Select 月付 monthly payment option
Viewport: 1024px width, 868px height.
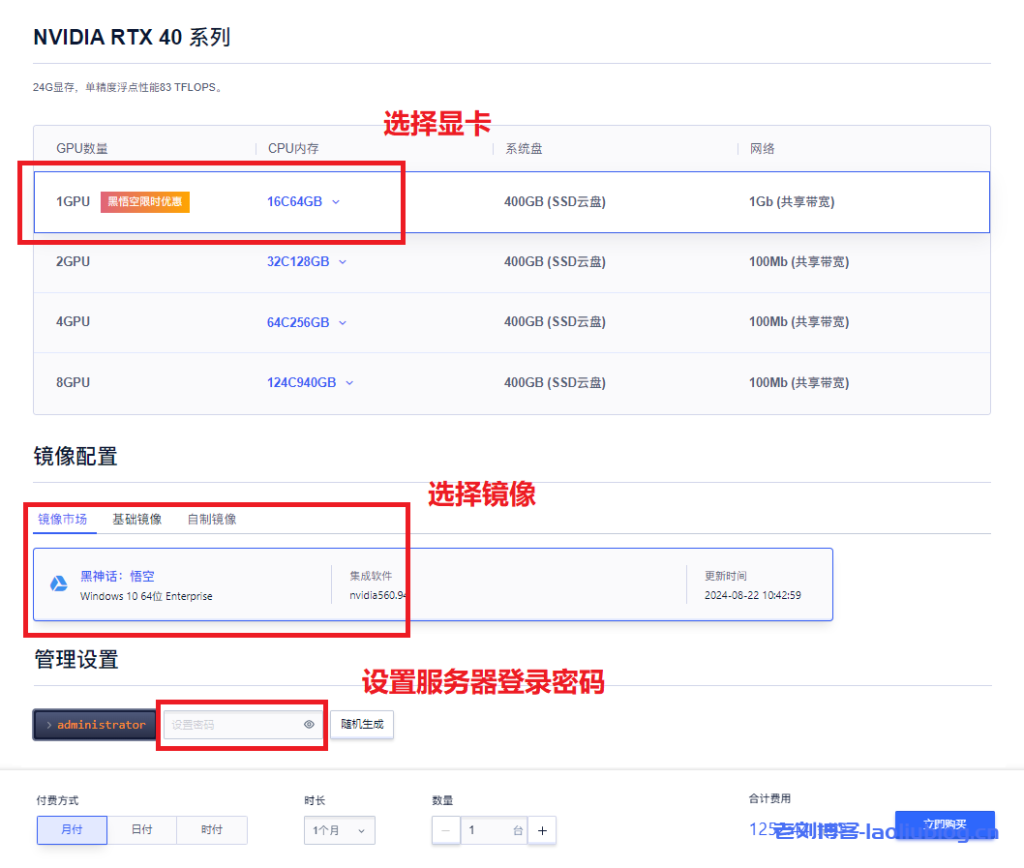71,830
